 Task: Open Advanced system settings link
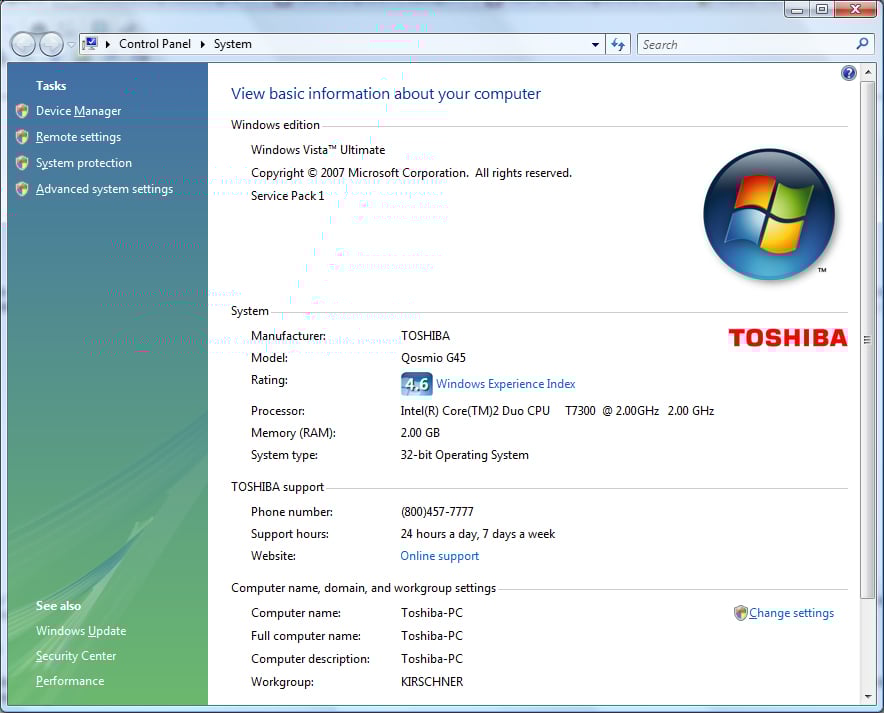(x=104, y=189)
